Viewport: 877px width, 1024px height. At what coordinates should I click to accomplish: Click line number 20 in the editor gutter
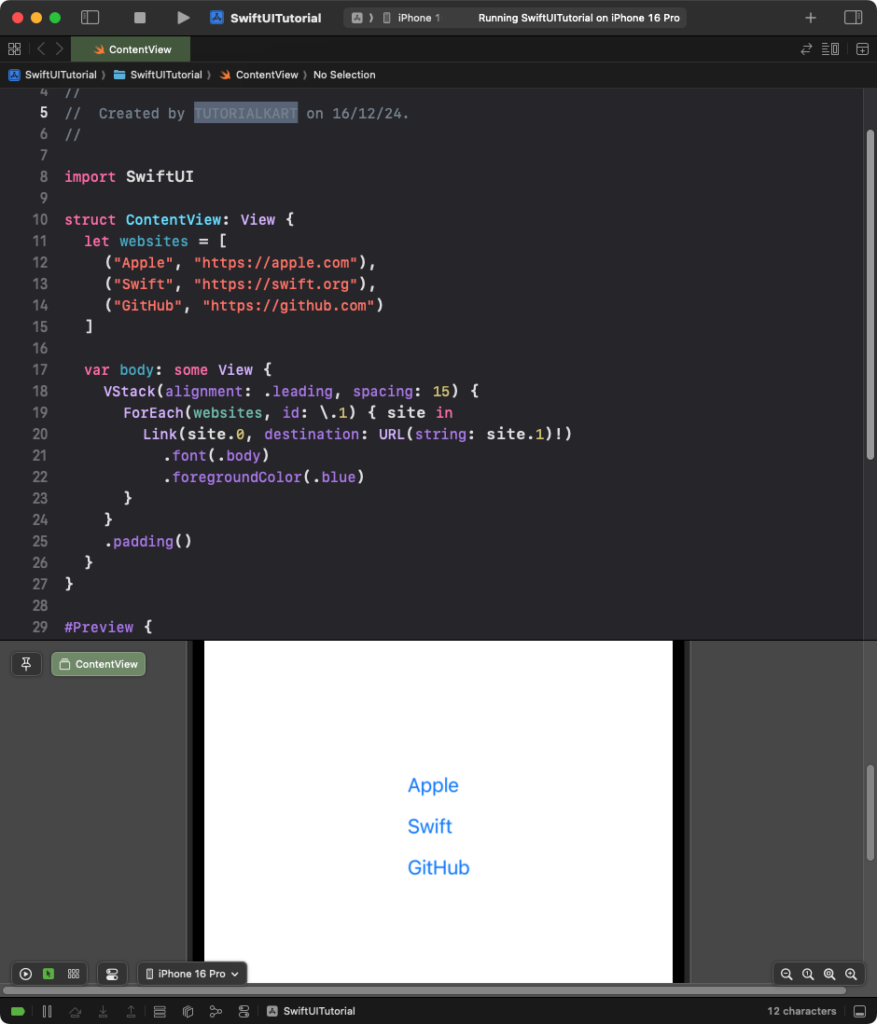(40, 433)
